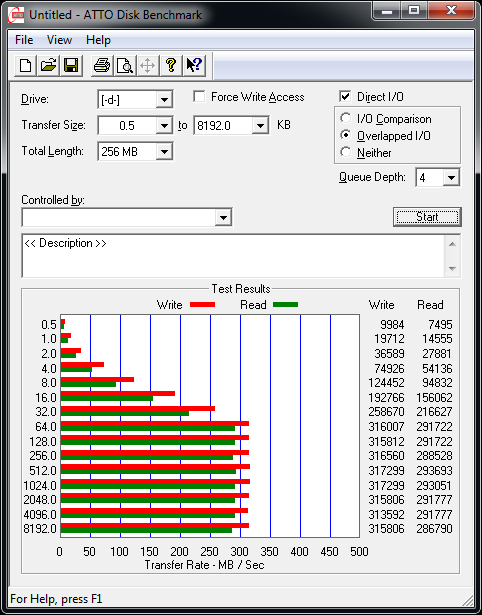482x615 pixels.
Task: Print results with the printer icon
Action: (x=102, y=65)
